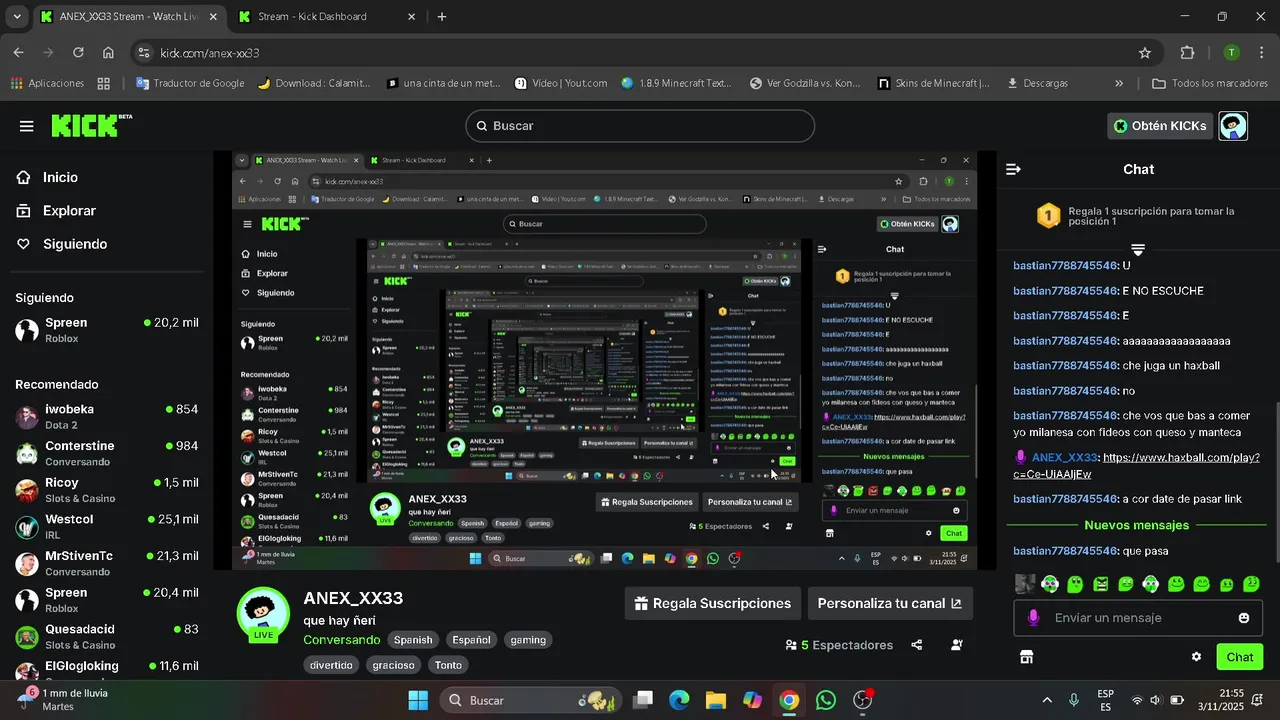The height and width of the screenshot is (720, 1280).
Task: Open the chat shop store icon
Action: tap(1026, 657)
